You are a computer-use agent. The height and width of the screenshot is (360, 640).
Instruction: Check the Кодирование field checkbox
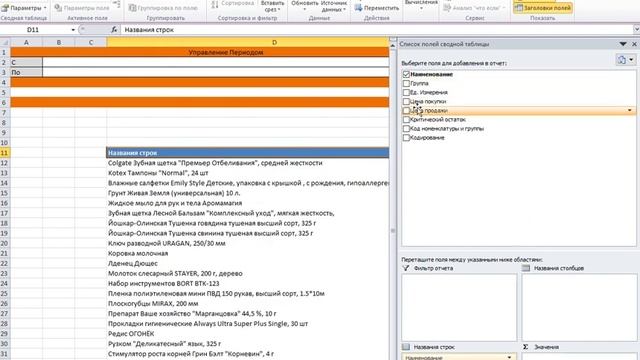click(406, 138)
